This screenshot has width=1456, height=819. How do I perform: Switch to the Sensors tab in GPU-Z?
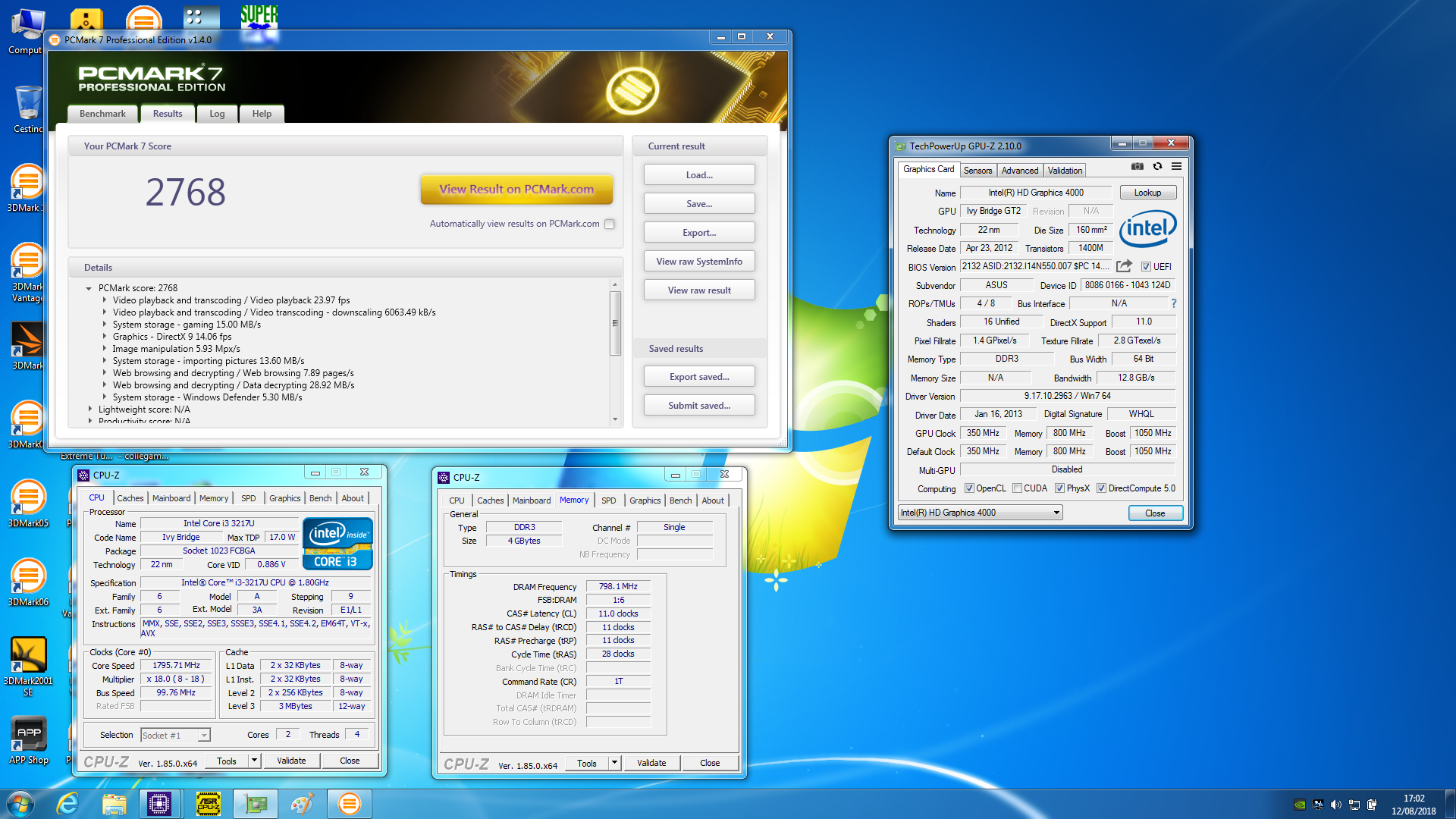pyautogui.click(x=977, y=171)
